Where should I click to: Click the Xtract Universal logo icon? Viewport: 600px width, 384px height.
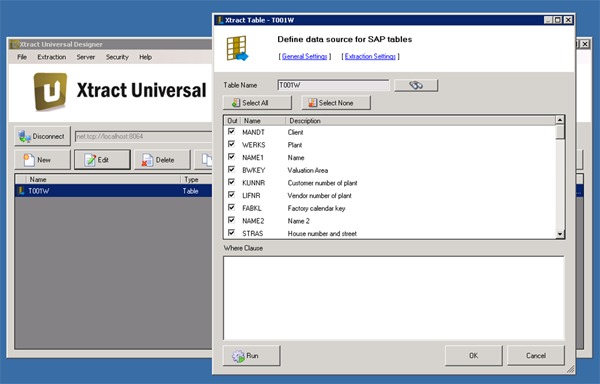(50, 92)
